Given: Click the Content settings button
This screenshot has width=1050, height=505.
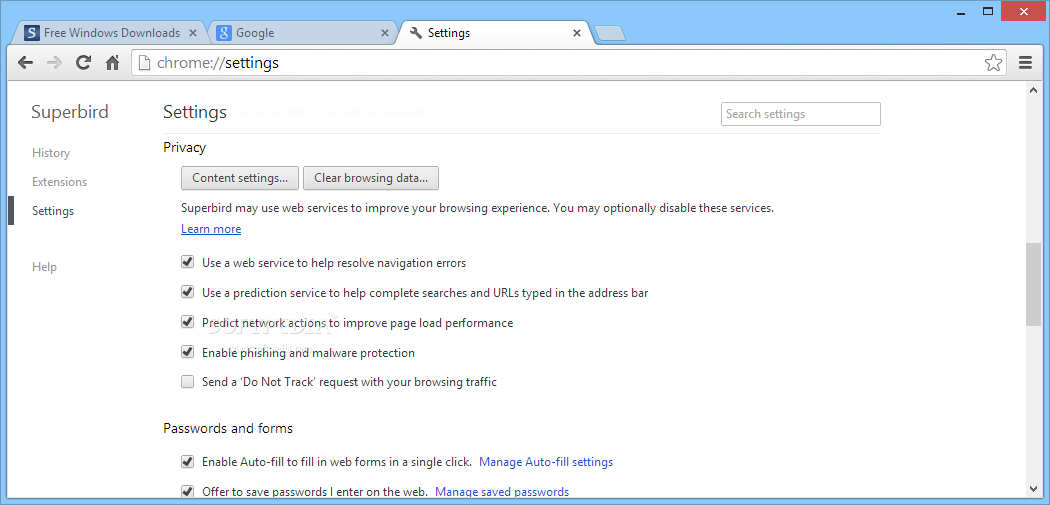Looking at the screenshot, I should click(x=240, y=178).
